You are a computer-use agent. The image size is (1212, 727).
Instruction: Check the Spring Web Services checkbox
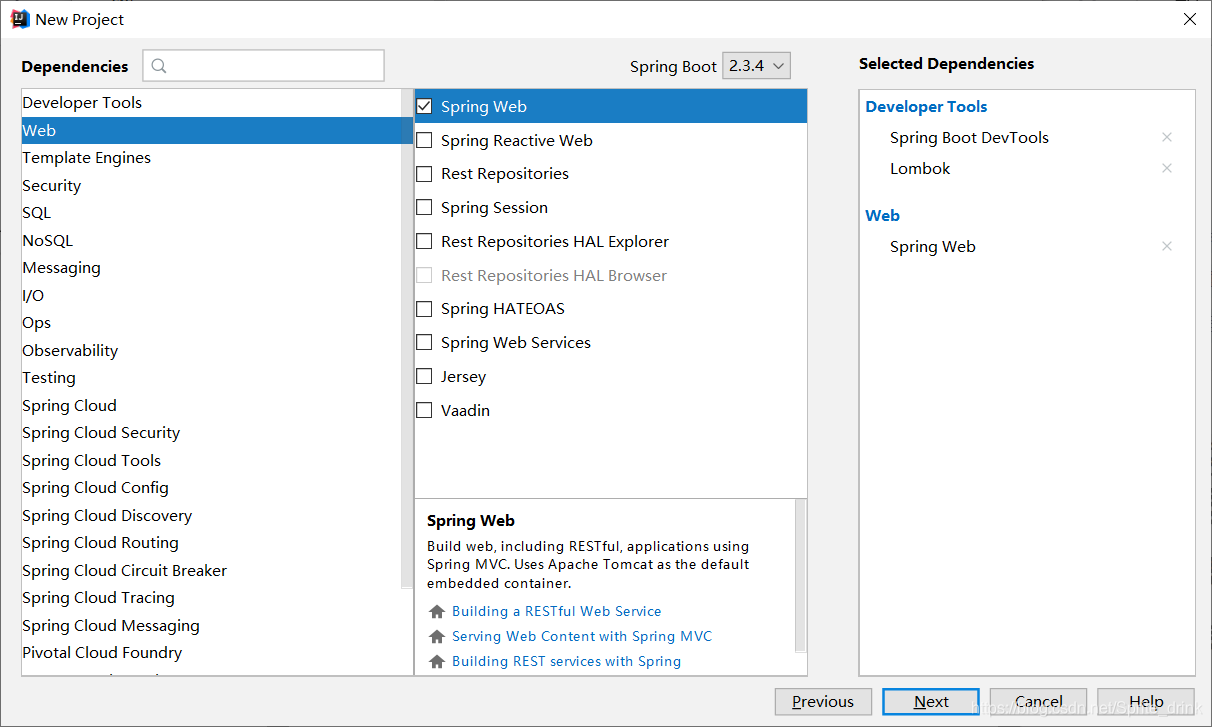pos(424,343)
